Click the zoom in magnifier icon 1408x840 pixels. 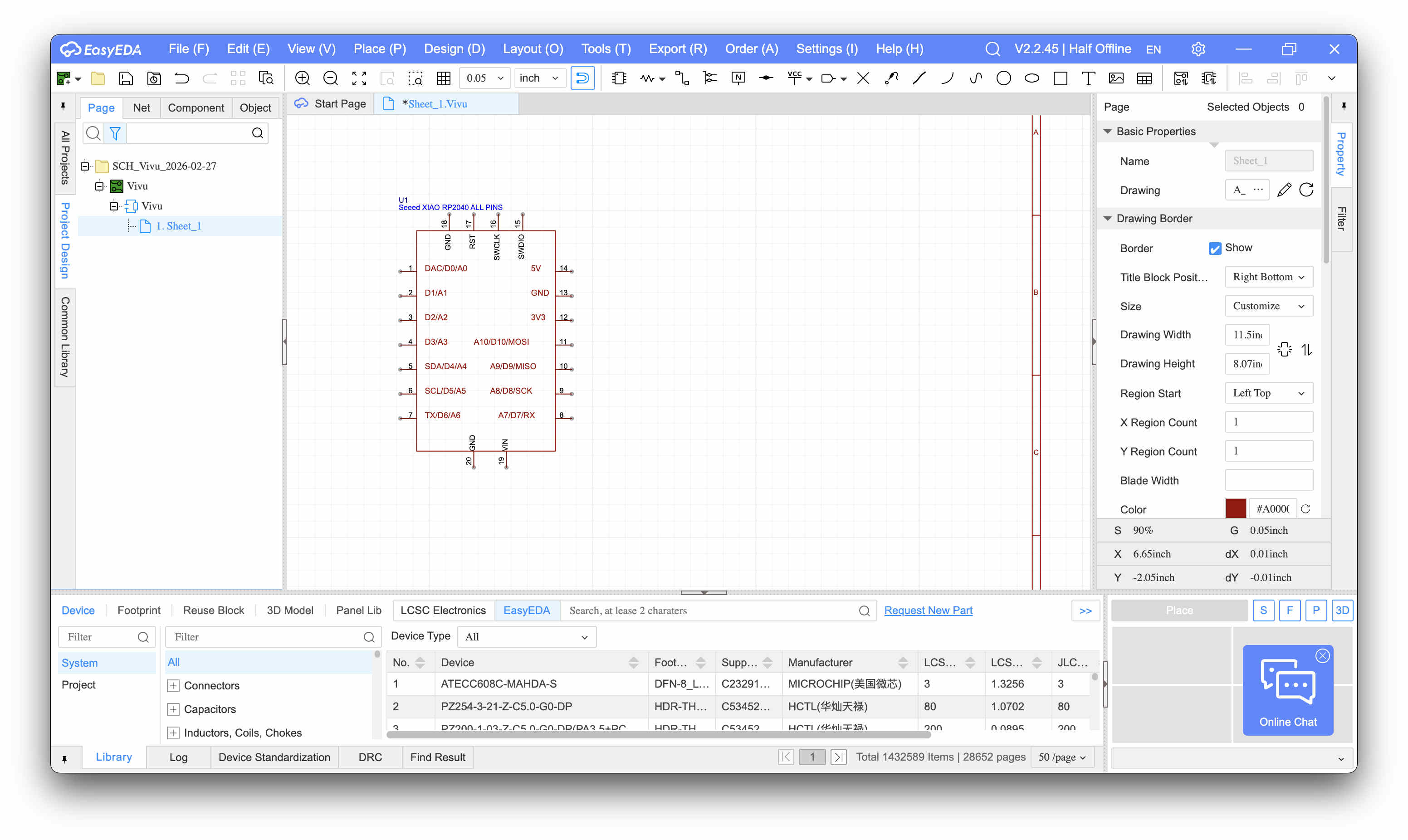click(x=302, y=78)
